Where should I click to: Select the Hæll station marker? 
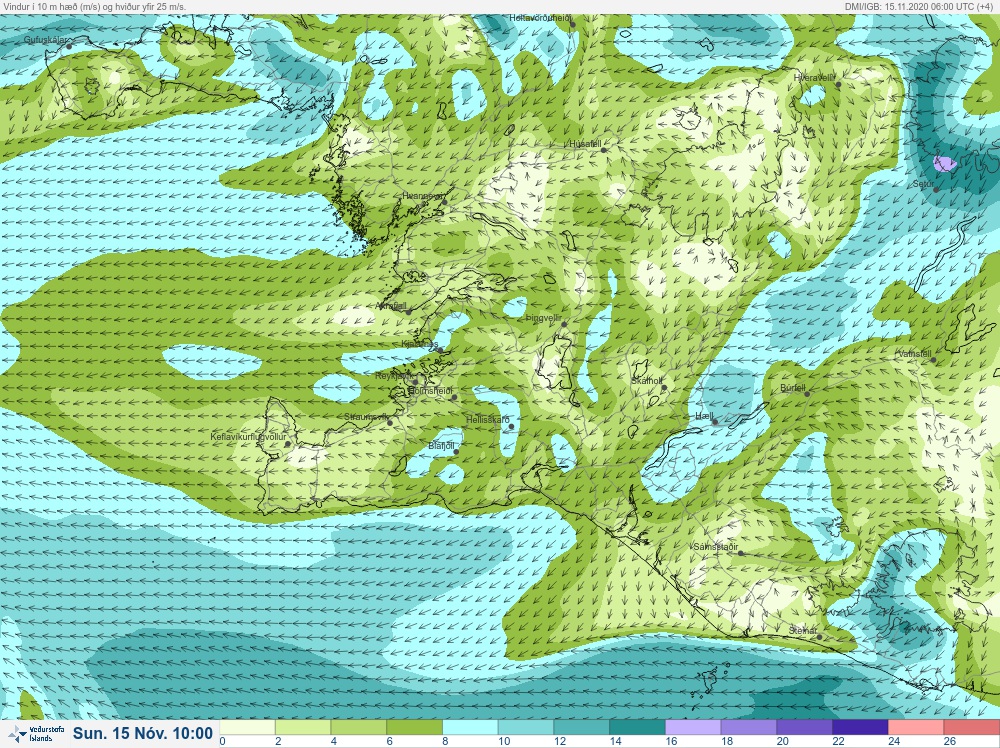(x=715, y=422)
